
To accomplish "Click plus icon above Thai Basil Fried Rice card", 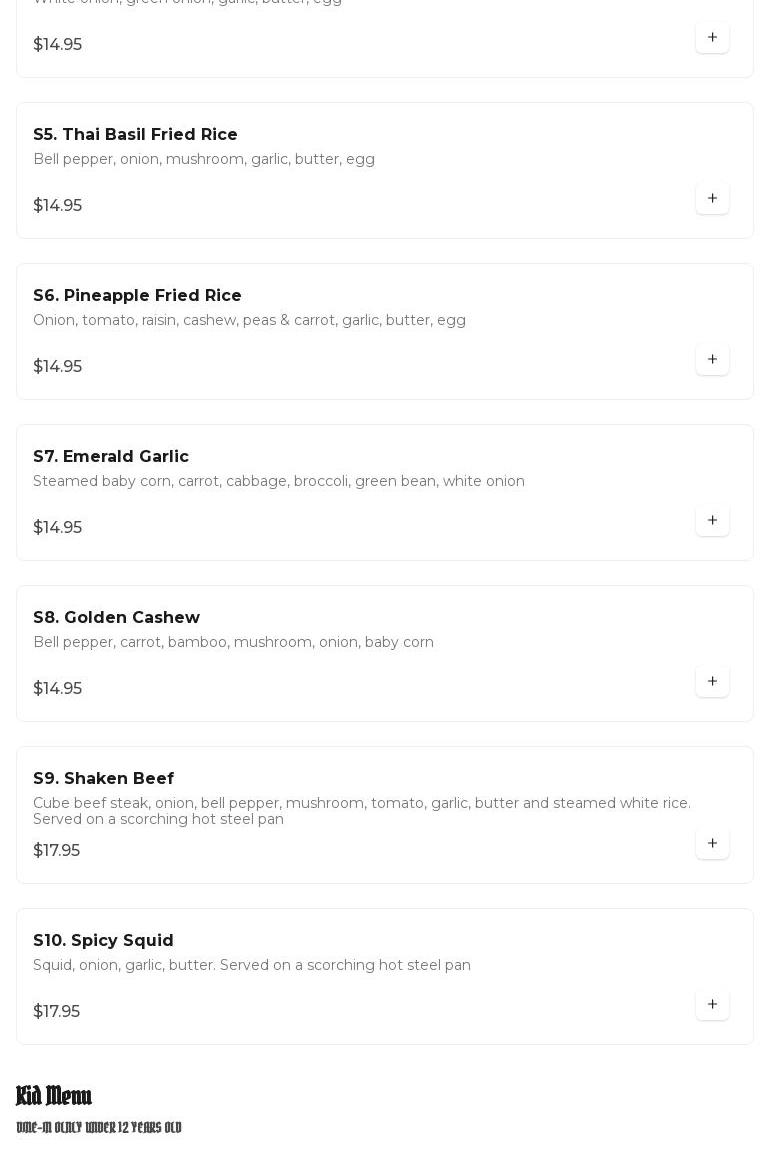I will pos(712,38).
